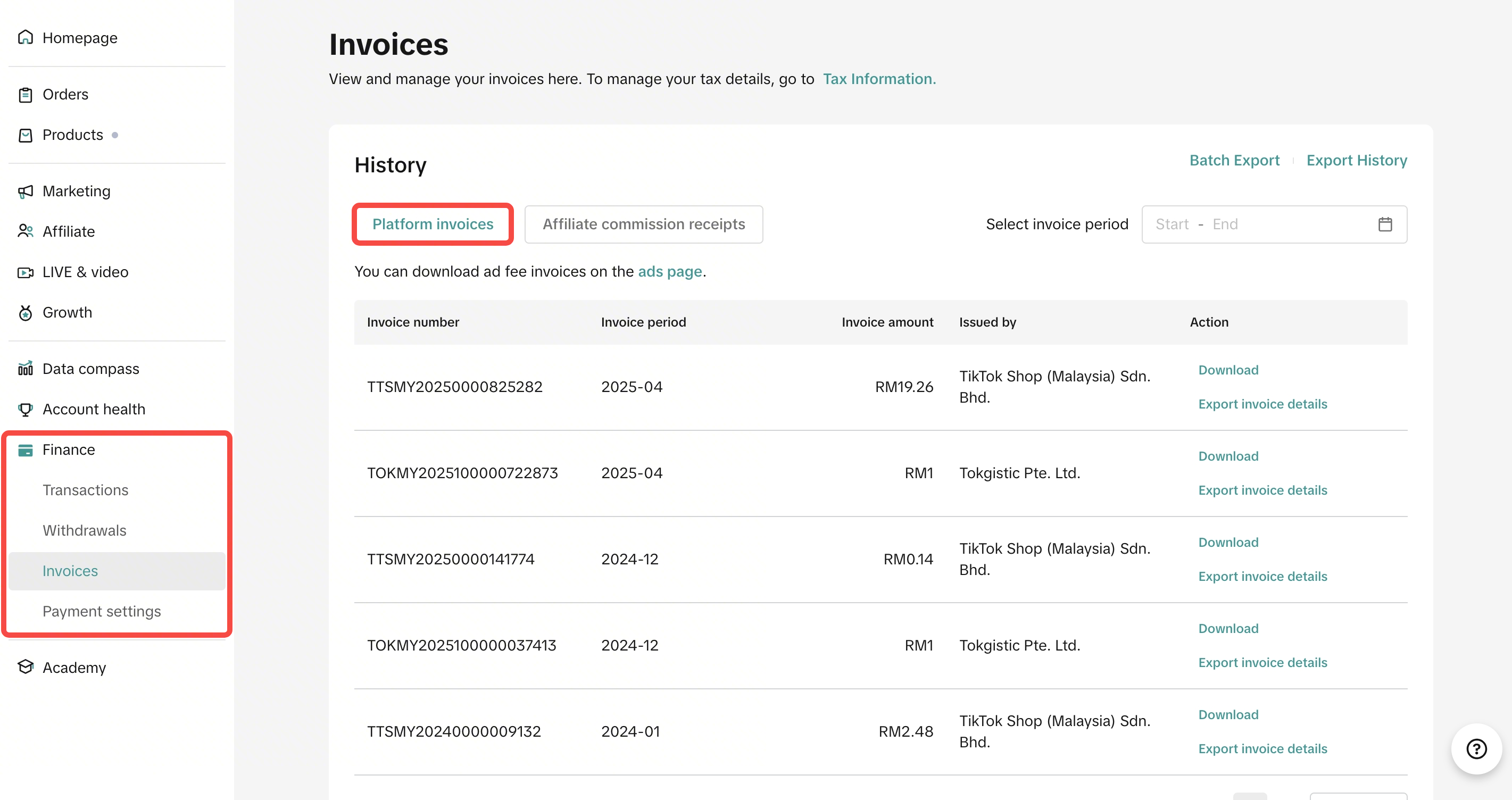
Task: Click the LIVE & video camera icon
Action: [x=25, y=272]
